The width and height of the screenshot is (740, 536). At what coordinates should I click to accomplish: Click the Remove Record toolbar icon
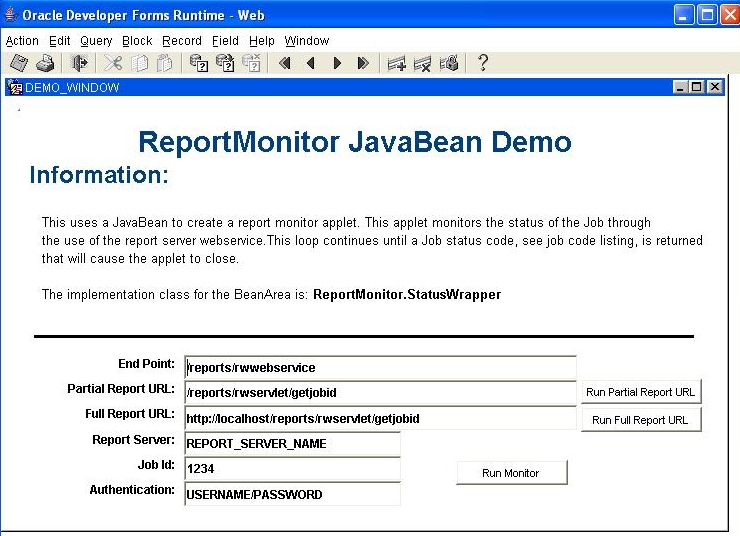(x=422, y=63)
